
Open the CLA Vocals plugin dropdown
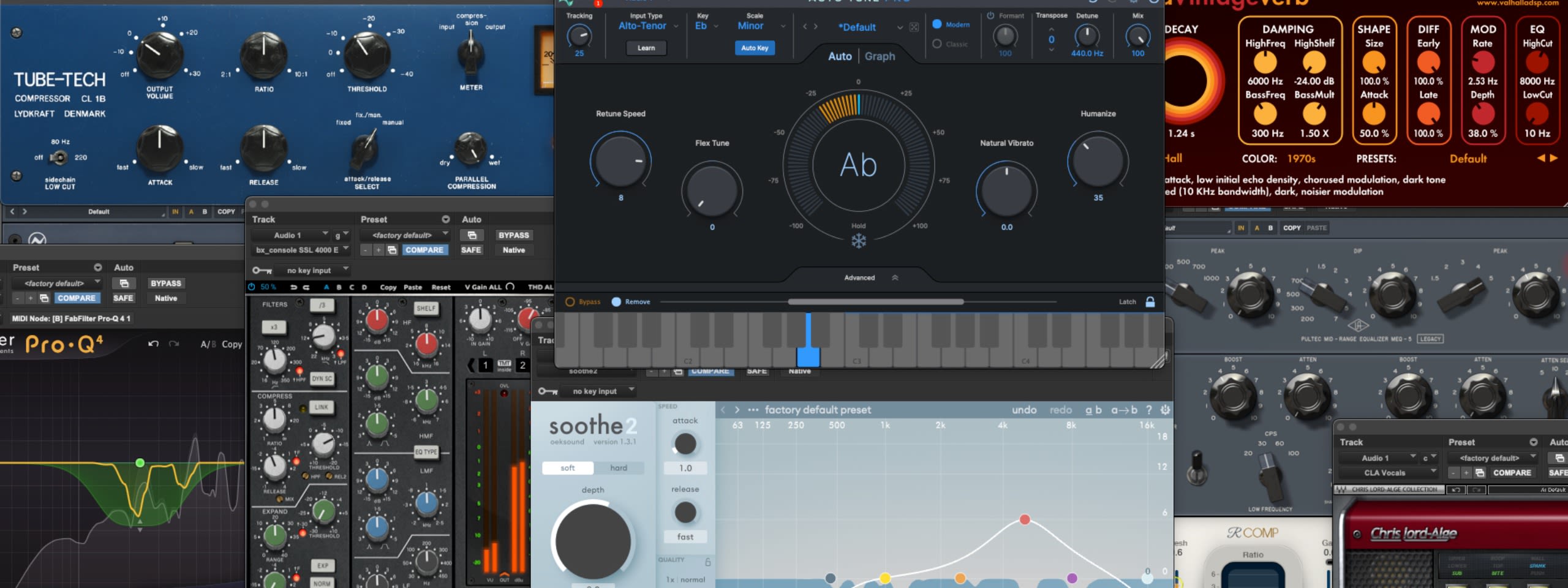point(1389,473)
